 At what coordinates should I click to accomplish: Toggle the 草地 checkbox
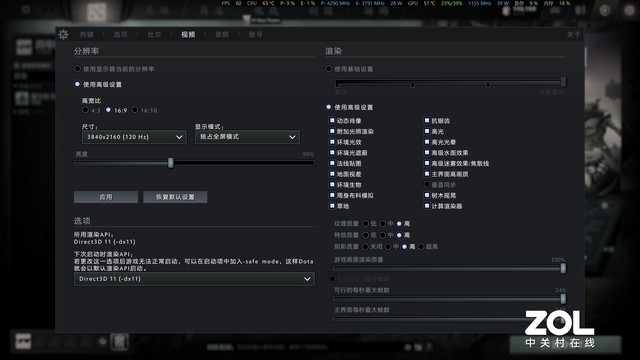click(332, 206)
